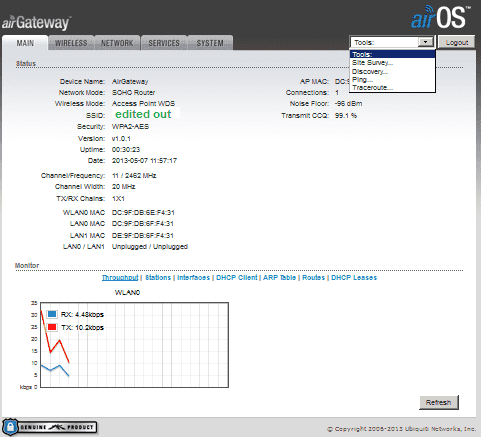Image resolution: width=481 pixels, height=437 pixels.
Task: Select Ping from Tools list
Action: coord(392,80)
